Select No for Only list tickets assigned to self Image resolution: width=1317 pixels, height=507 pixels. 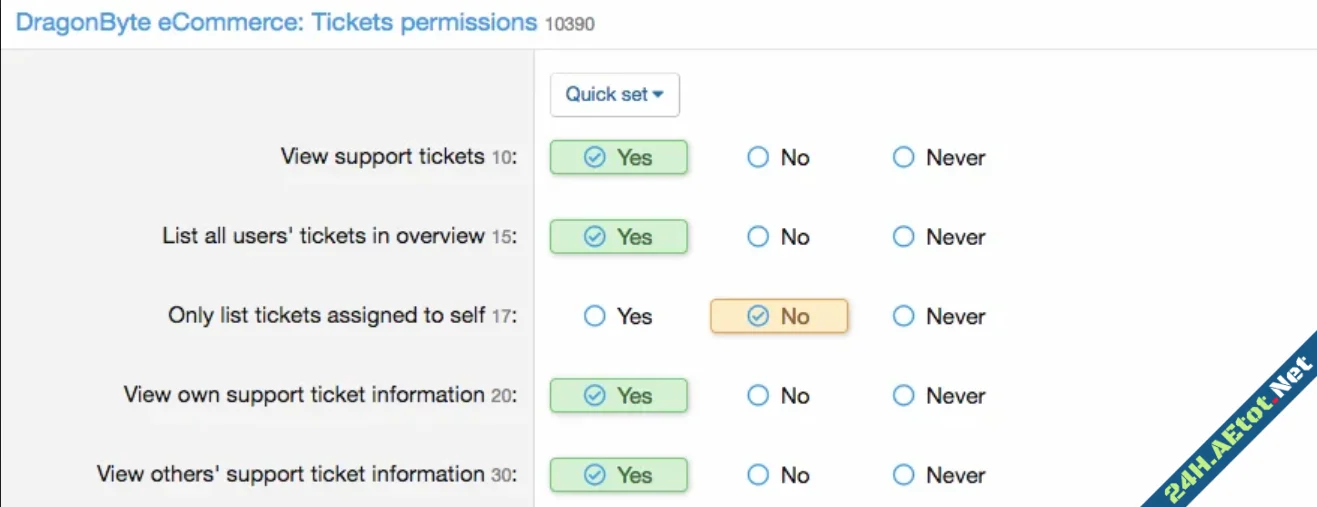pos(778,316)
